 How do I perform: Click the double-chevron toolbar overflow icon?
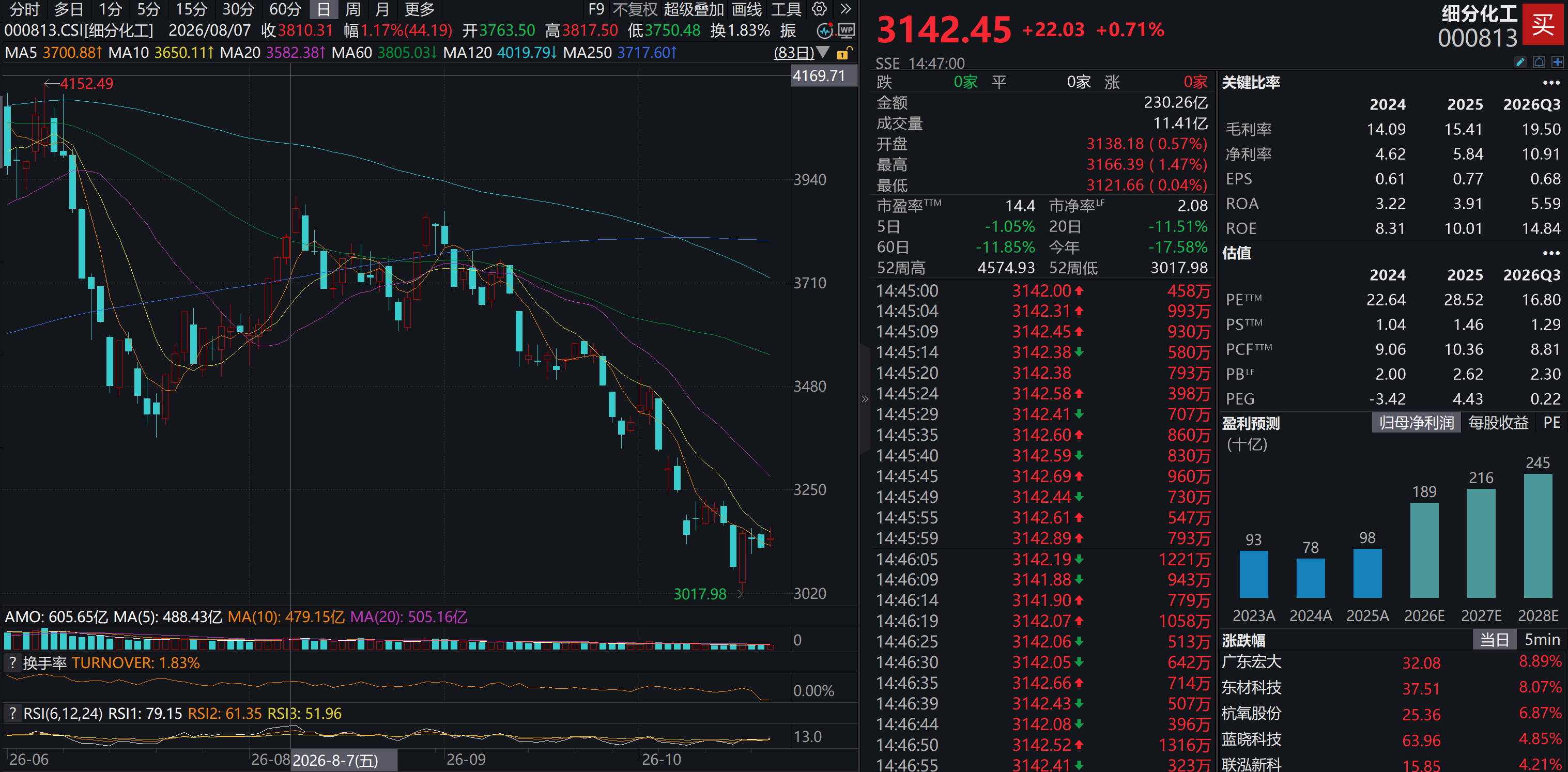coord(846,9)
